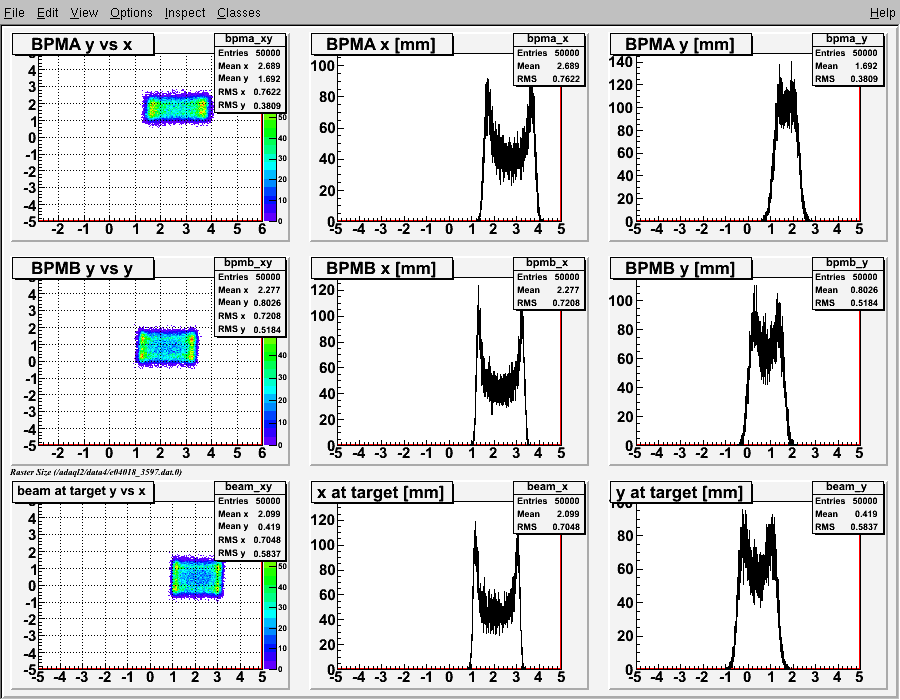
Task: Click the 'y at target [mm]' title box
Action: pos(681,492)
